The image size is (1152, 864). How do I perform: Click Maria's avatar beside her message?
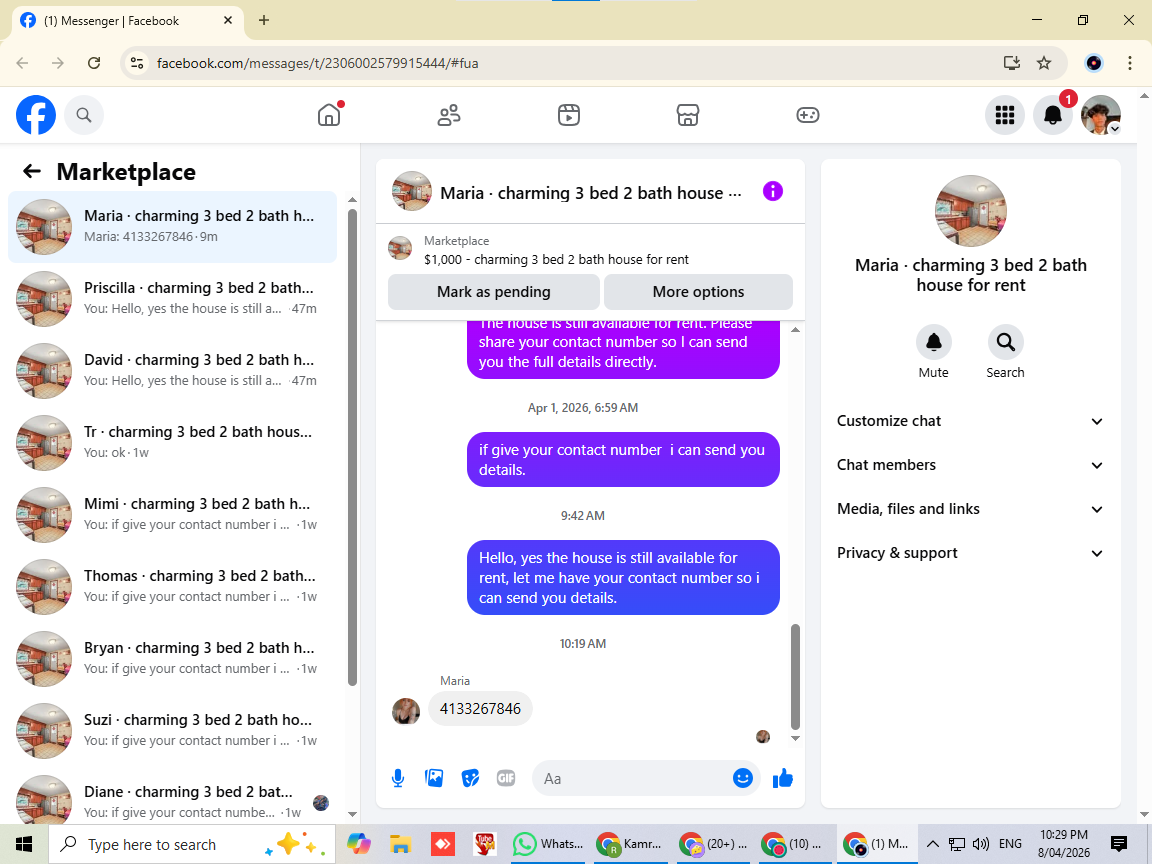406,711
